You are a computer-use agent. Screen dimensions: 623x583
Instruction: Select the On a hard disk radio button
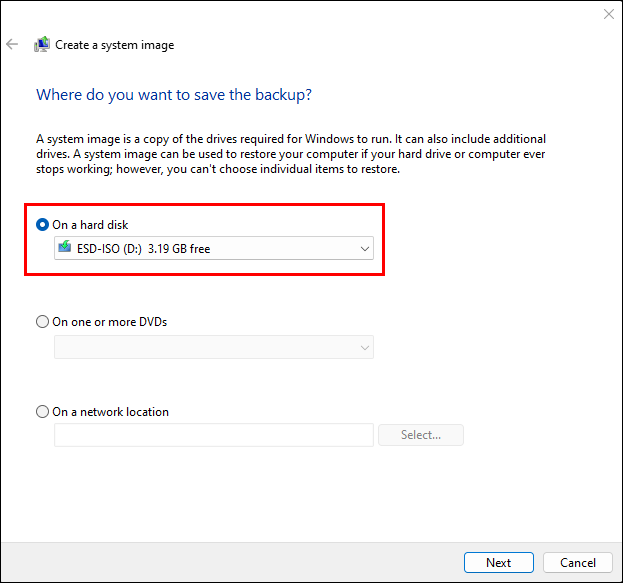point(42,225)
